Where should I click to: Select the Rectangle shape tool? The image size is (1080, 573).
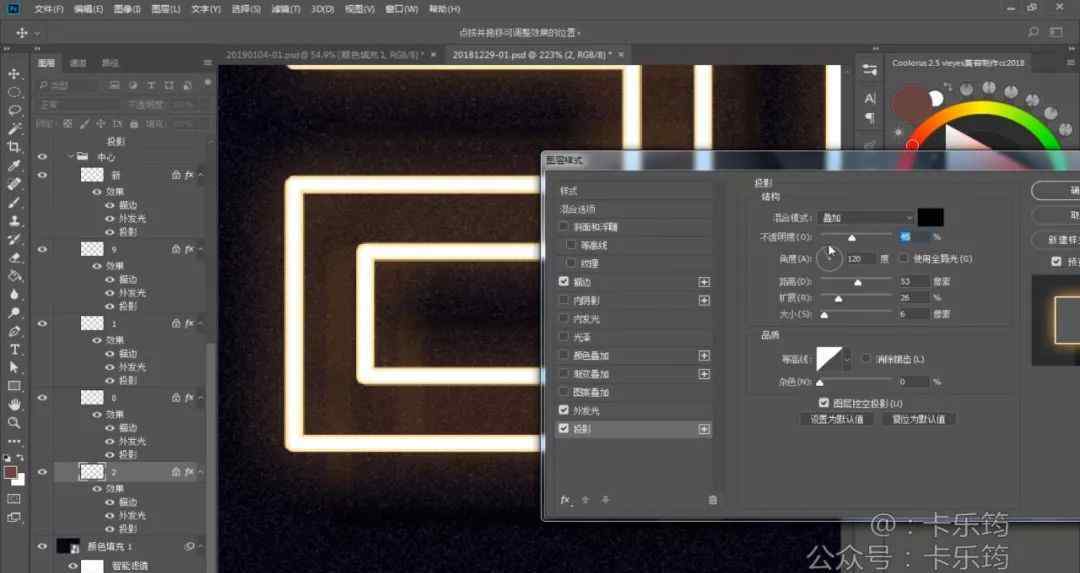(14, 386)
